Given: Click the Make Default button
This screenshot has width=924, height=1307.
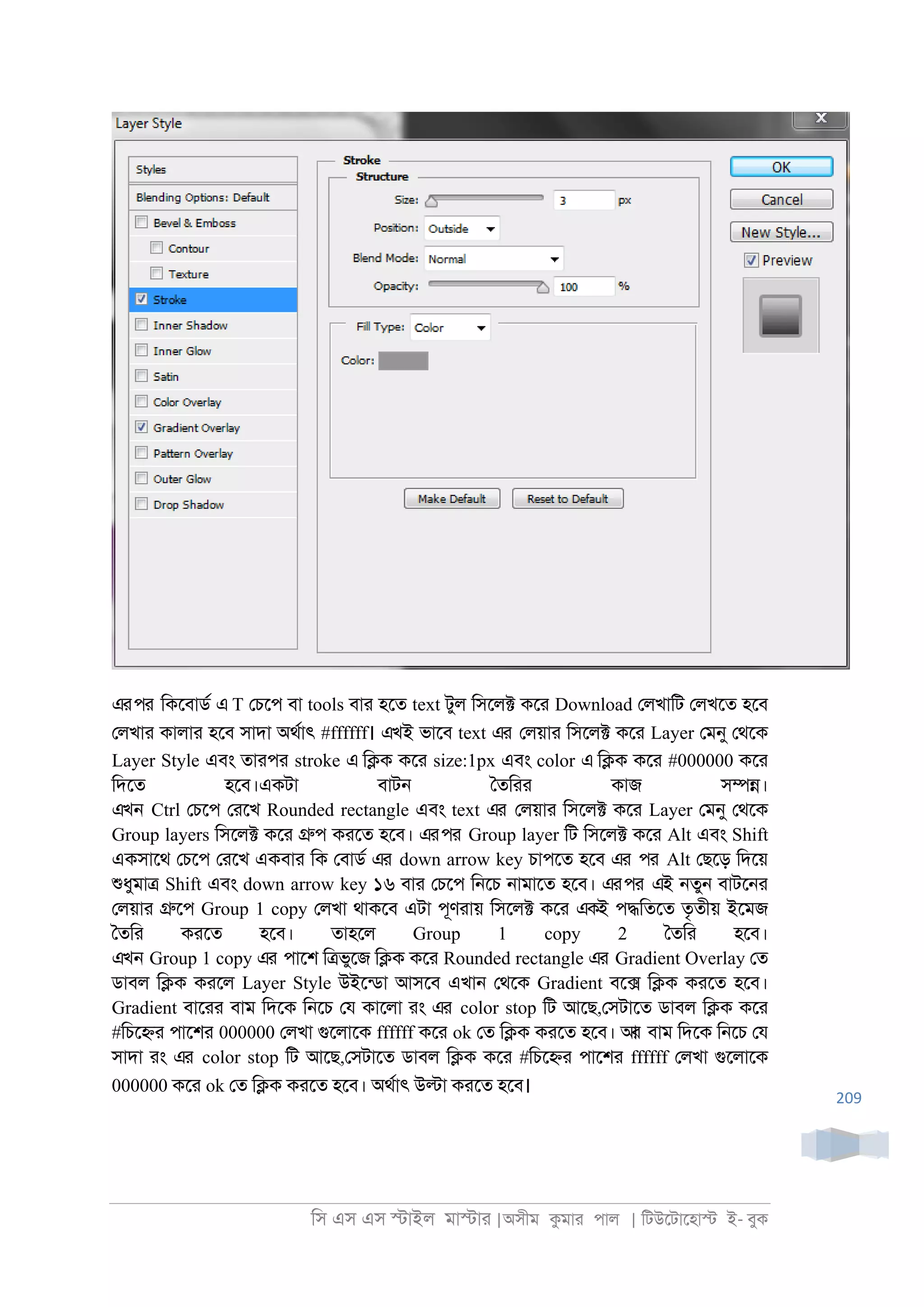Looking at the screenshot, I should [452, 499].
